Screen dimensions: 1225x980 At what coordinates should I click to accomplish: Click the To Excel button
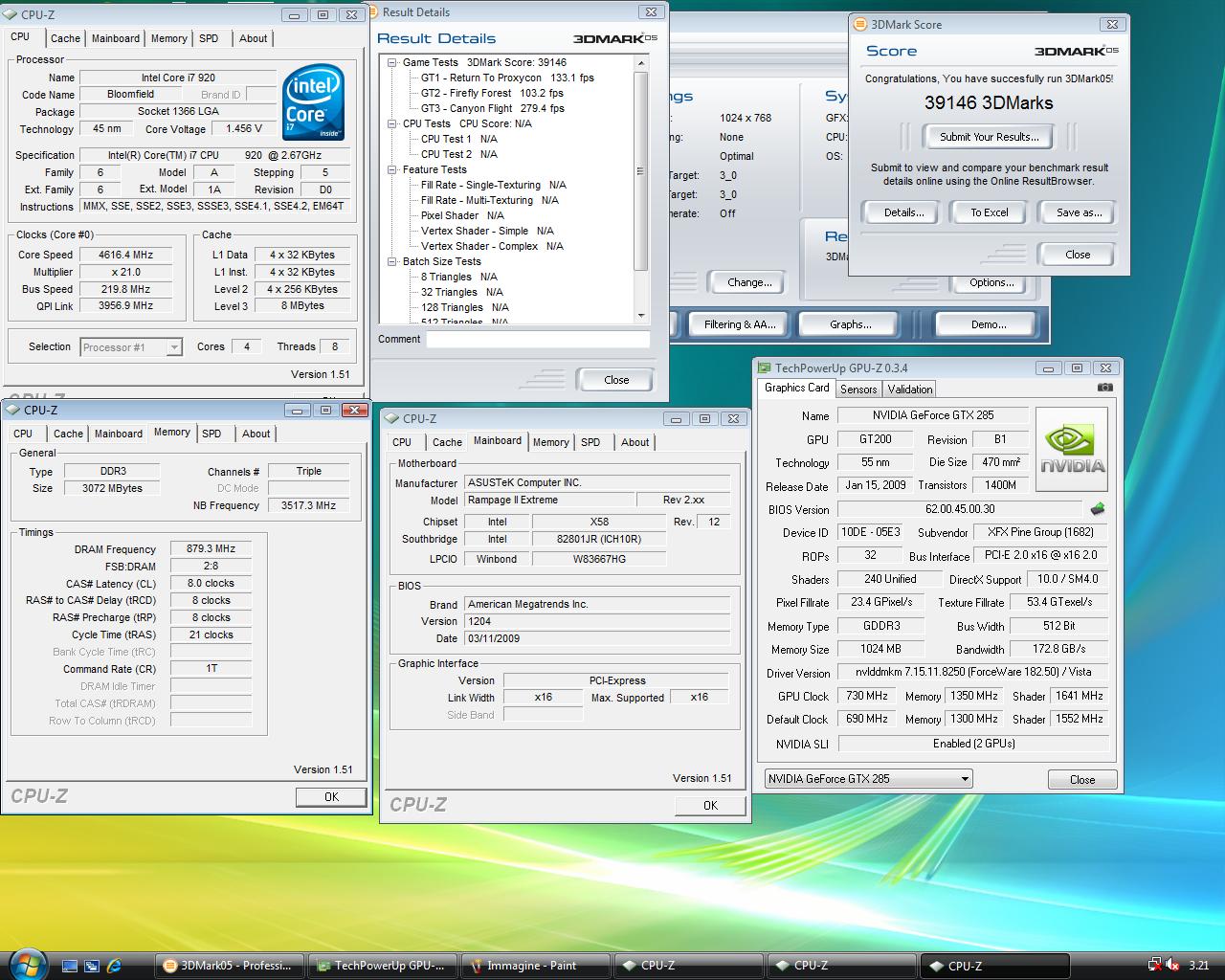(989, 212)
